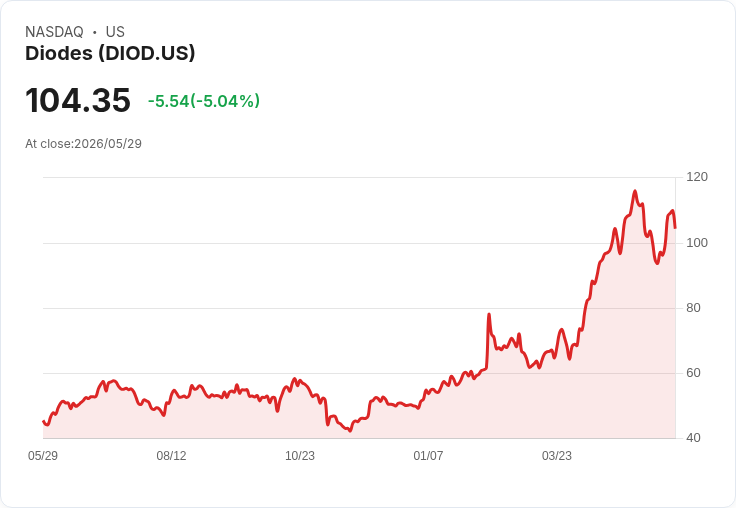Click the 120 y-axis price label
This screenshot has width=736, height=508.
pyautogui.click(x=697, y=177)
